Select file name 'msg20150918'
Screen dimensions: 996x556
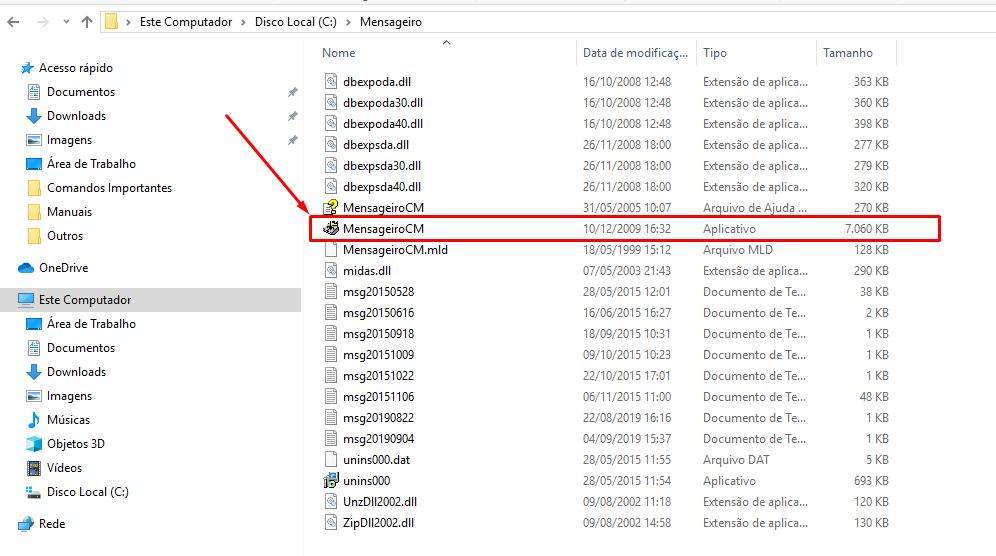tap(379, 334)
